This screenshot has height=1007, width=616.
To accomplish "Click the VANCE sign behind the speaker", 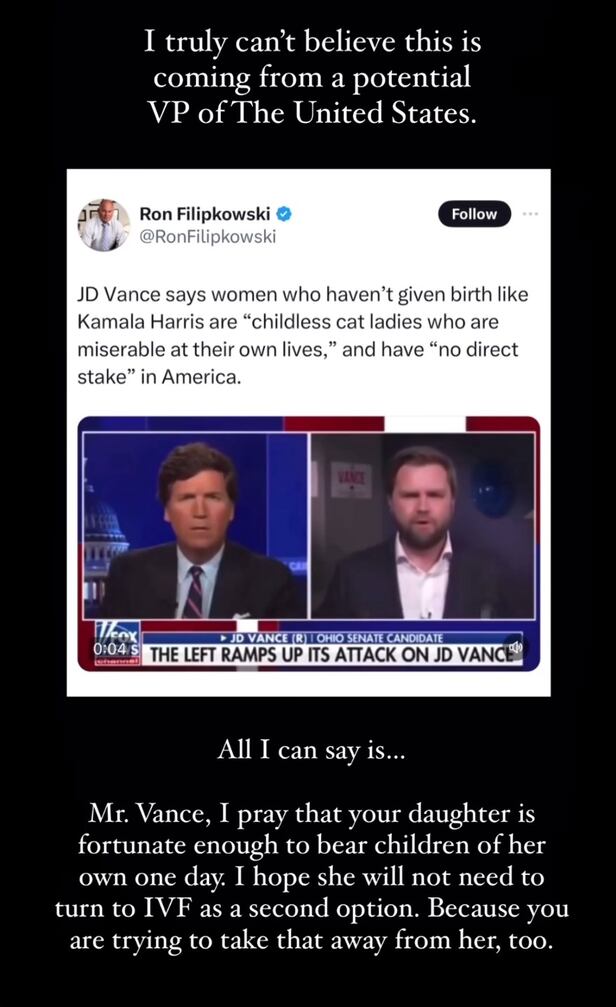I will (351, 478).
